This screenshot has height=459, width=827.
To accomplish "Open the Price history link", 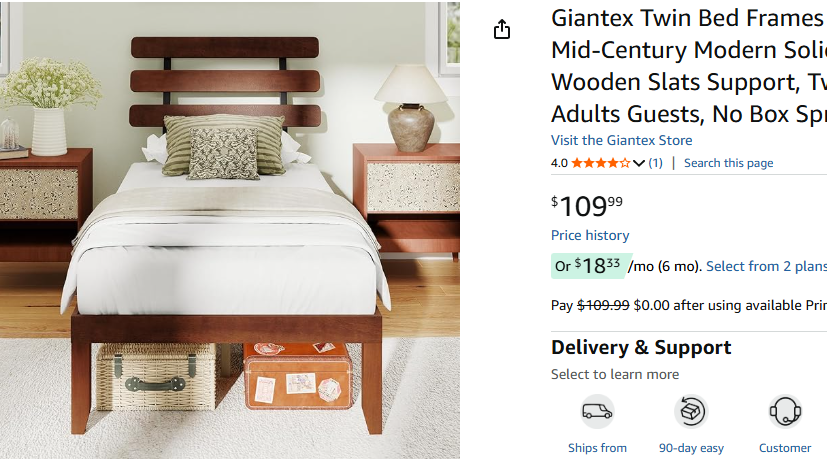I will pyautogui.click(x=590, y=235).
